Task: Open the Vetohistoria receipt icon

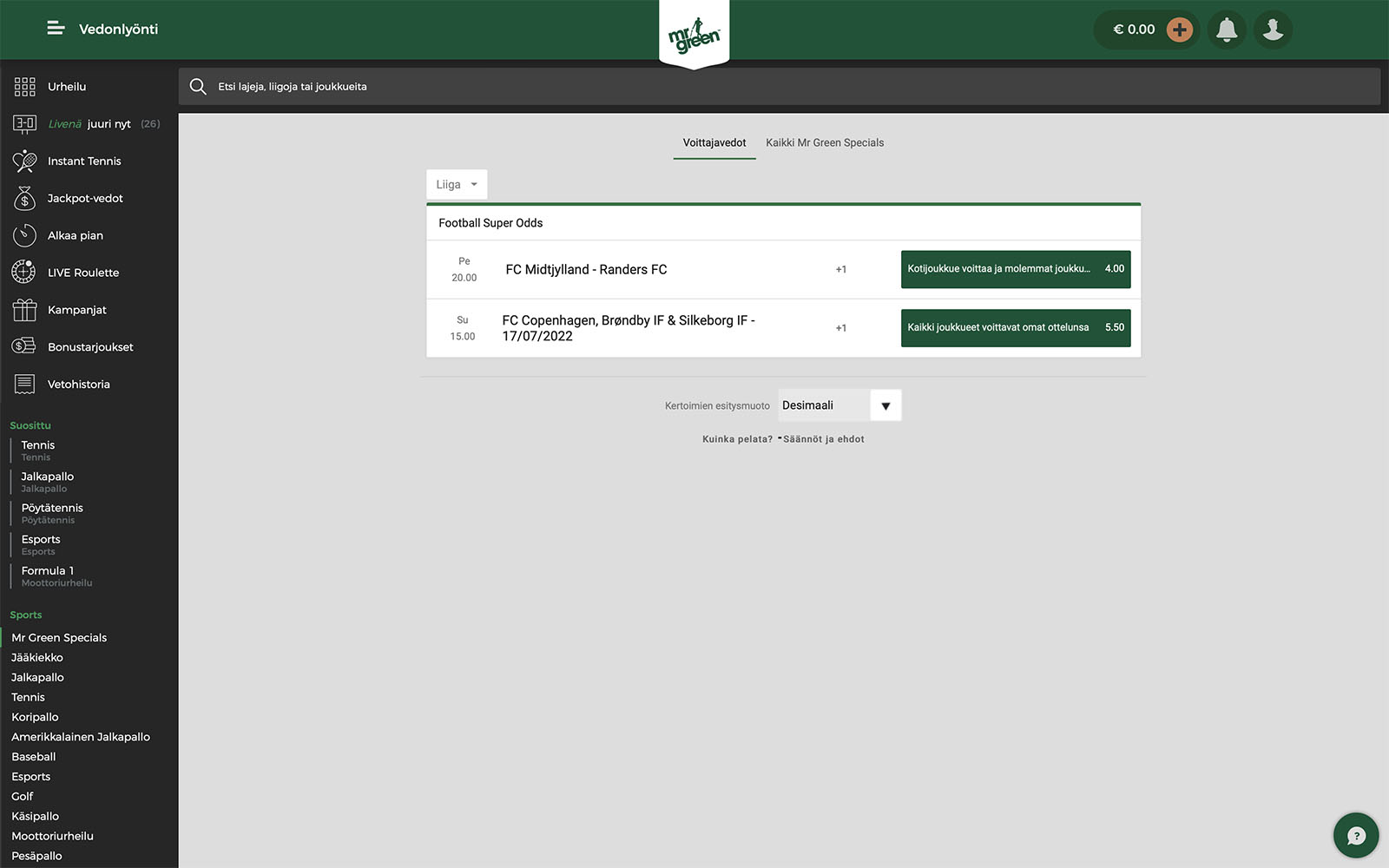Action: click(x=24, y=385)
